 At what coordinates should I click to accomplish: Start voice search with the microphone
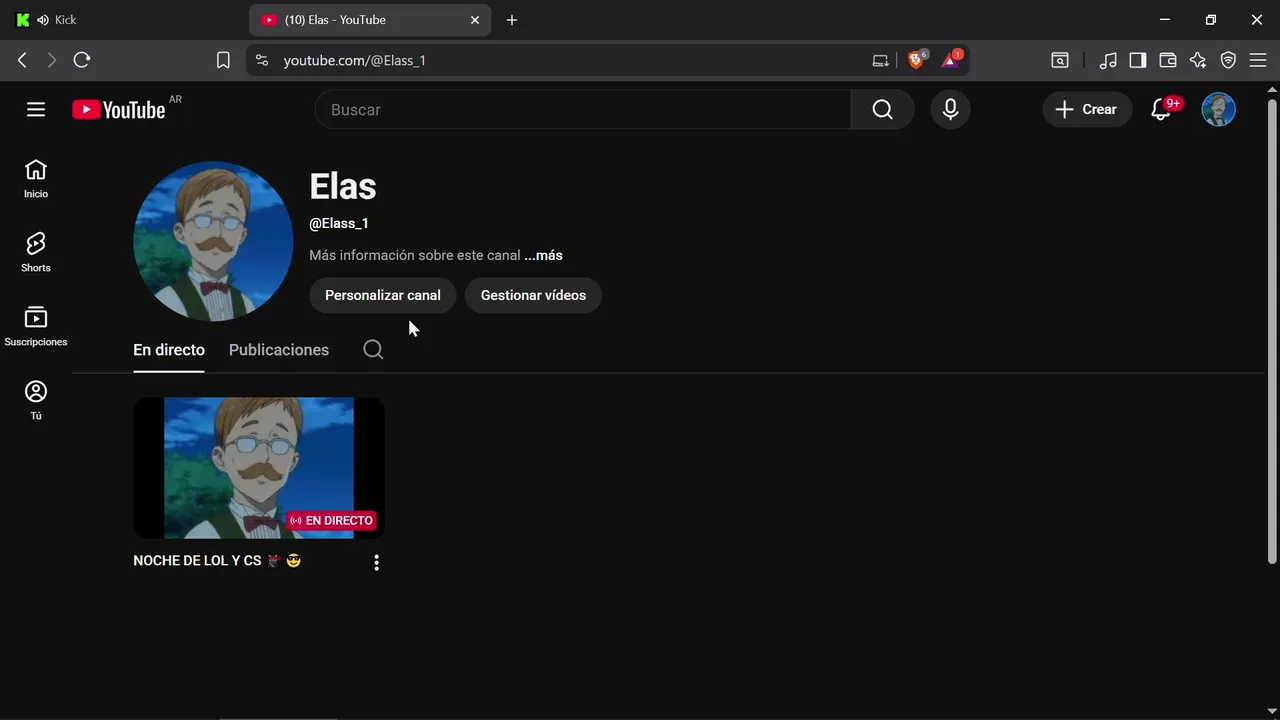(x=950, y=110)
